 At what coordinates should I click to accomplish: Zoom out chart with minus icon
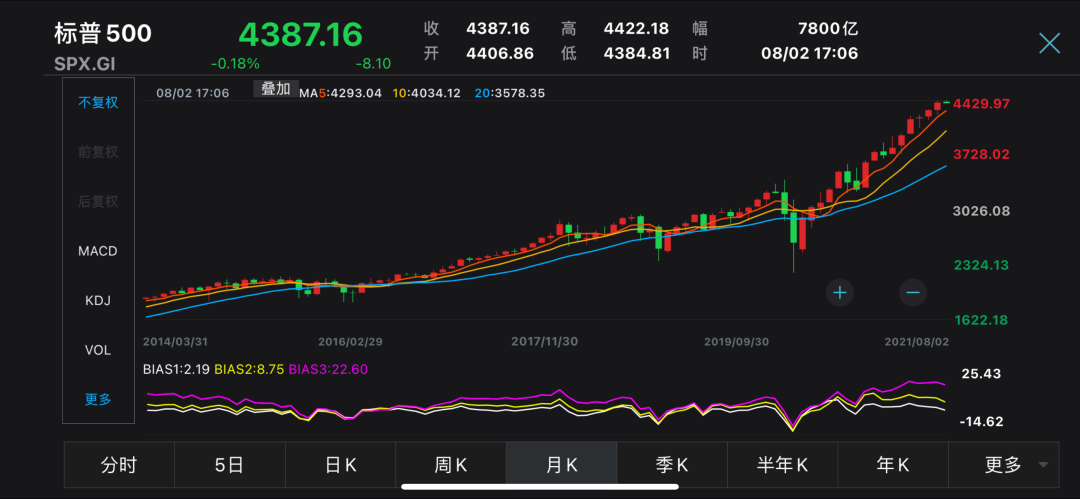click(x=913, y=293)
